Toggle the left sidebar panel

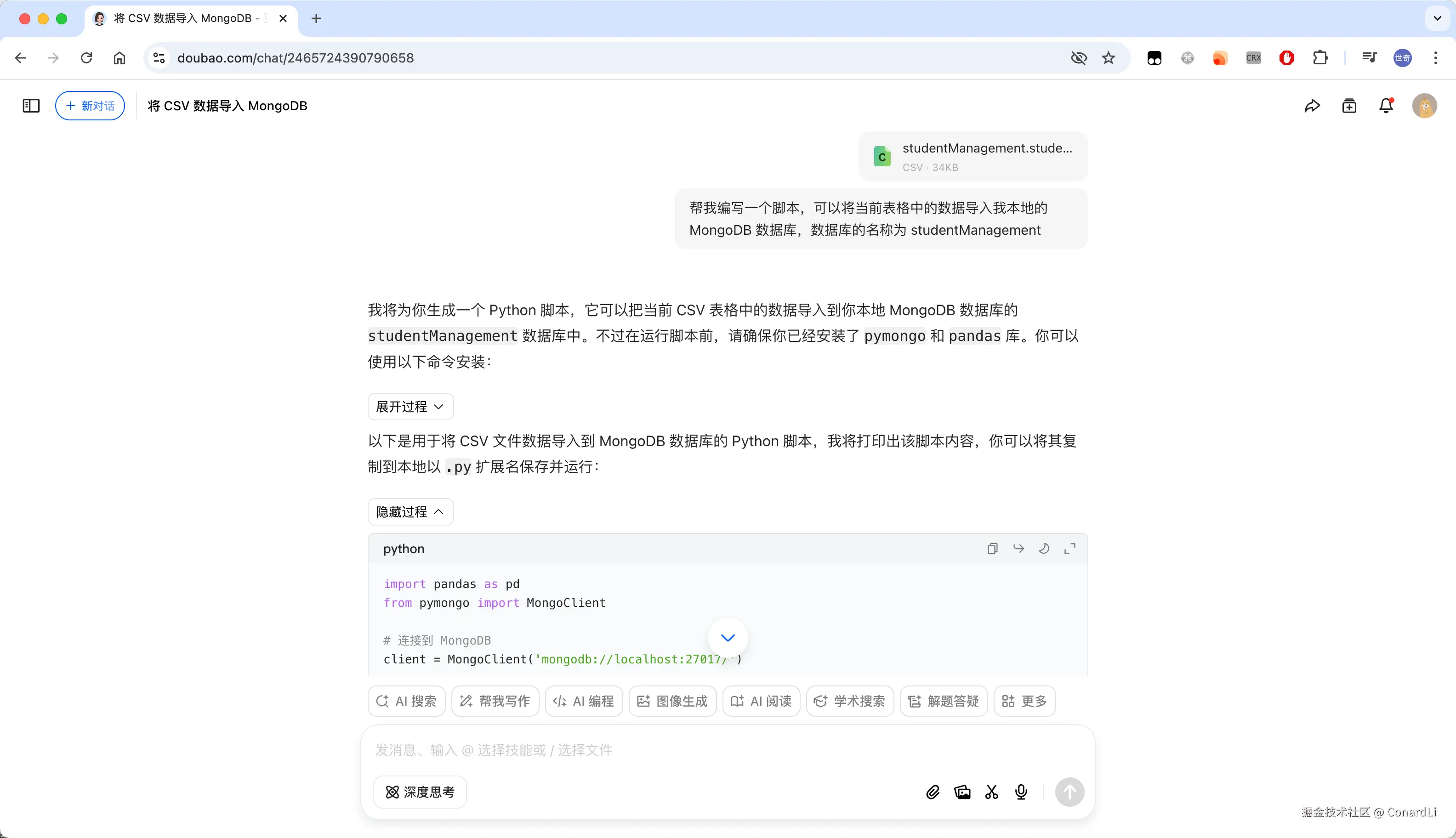pos(31,106)
